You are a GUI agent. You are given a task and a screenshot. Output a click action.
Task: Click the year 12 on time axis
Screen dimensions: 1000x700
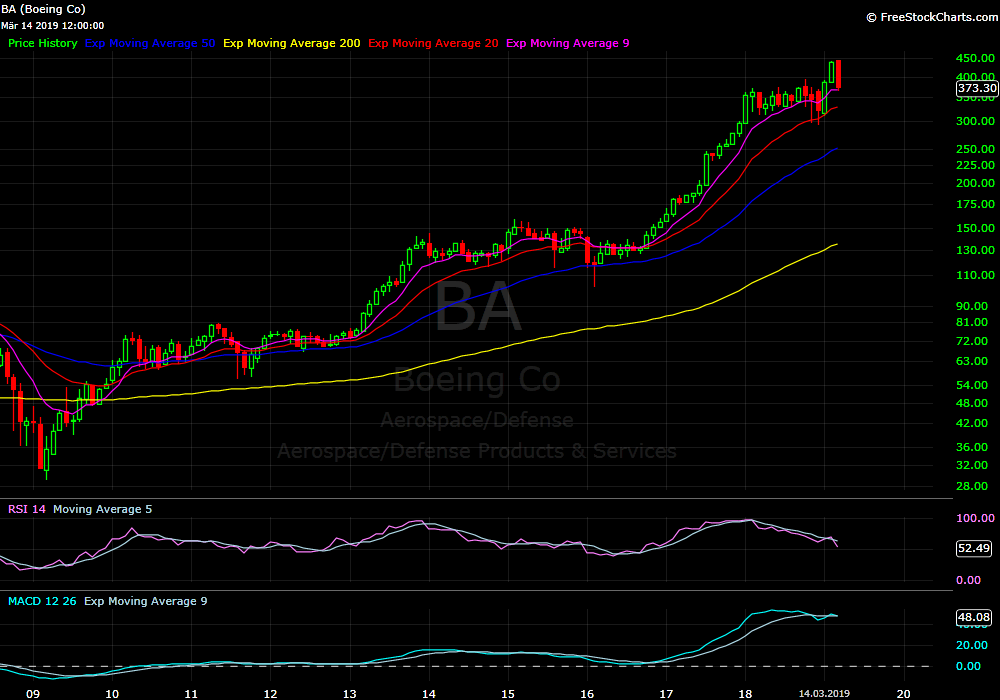coord(270,694)
